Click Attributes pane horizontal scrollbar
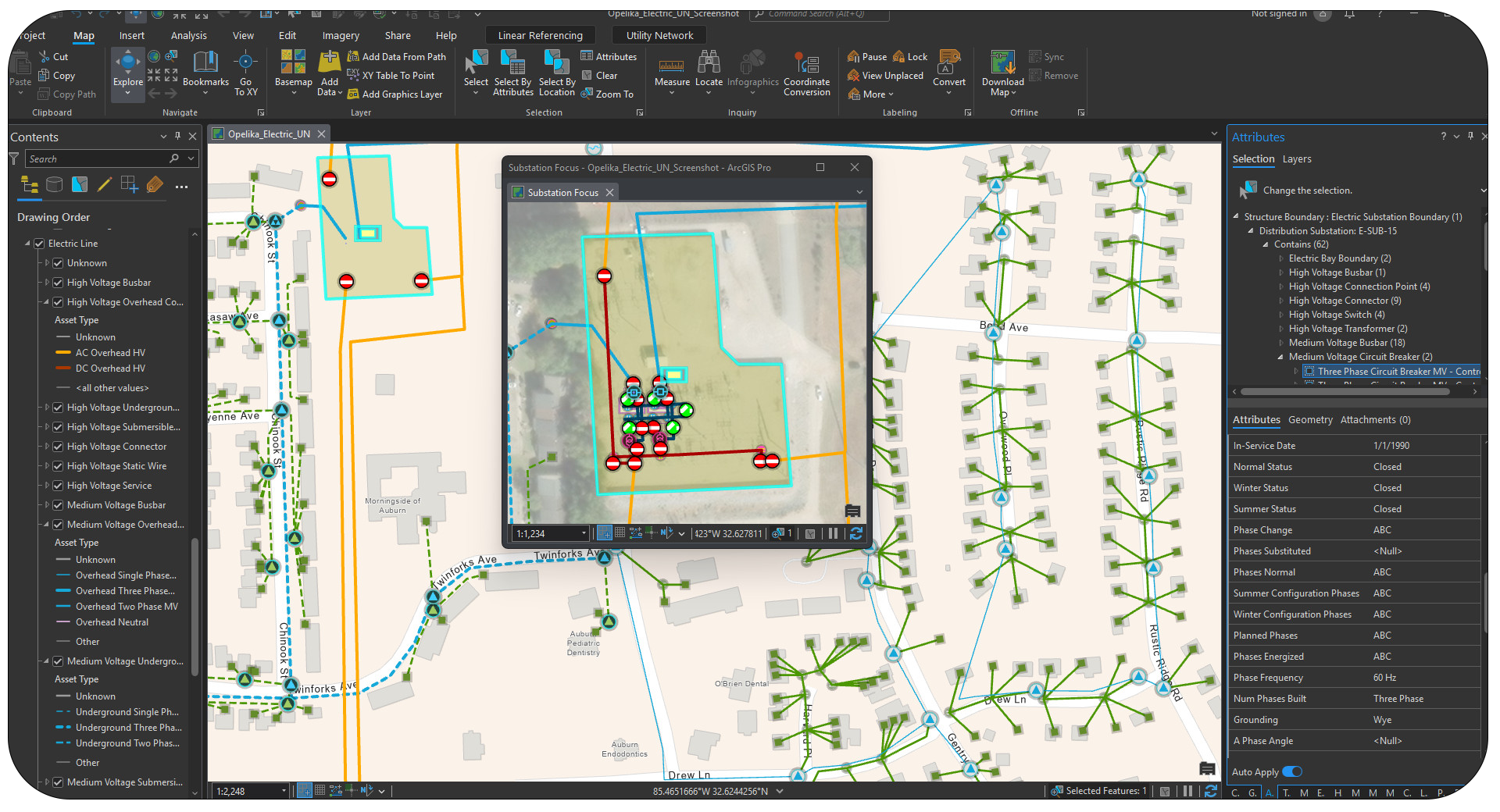Image resolution: width=1500 pixels, height=812 pixels. point(1345,392)
